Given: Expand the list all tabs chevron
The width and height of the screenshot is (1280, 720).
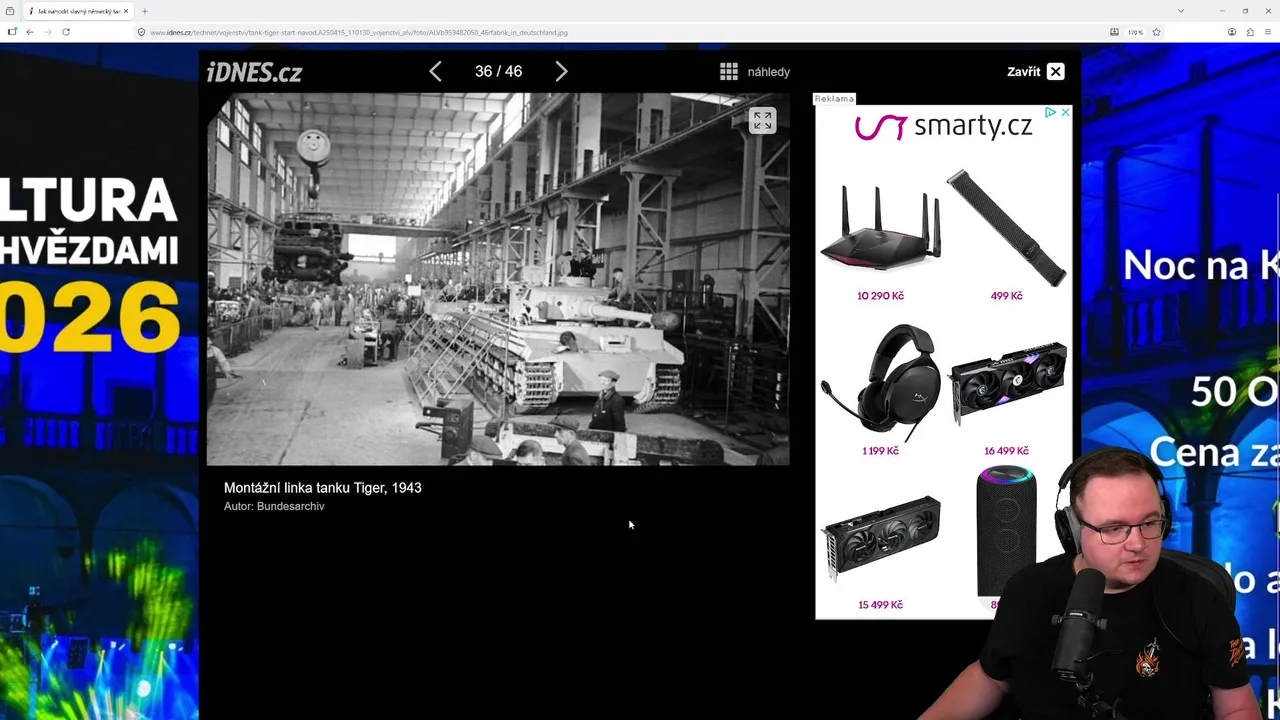Looking at the screenshot, I should (x=1181, y=11).
